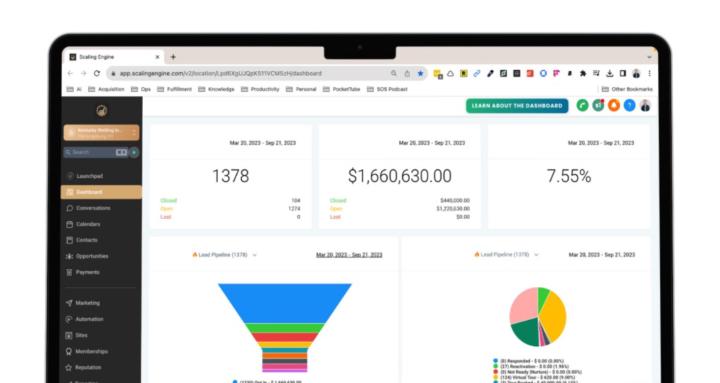Expand the account location switcher
The height and width of the screenshot is (383, 720).
click(101, 133)
